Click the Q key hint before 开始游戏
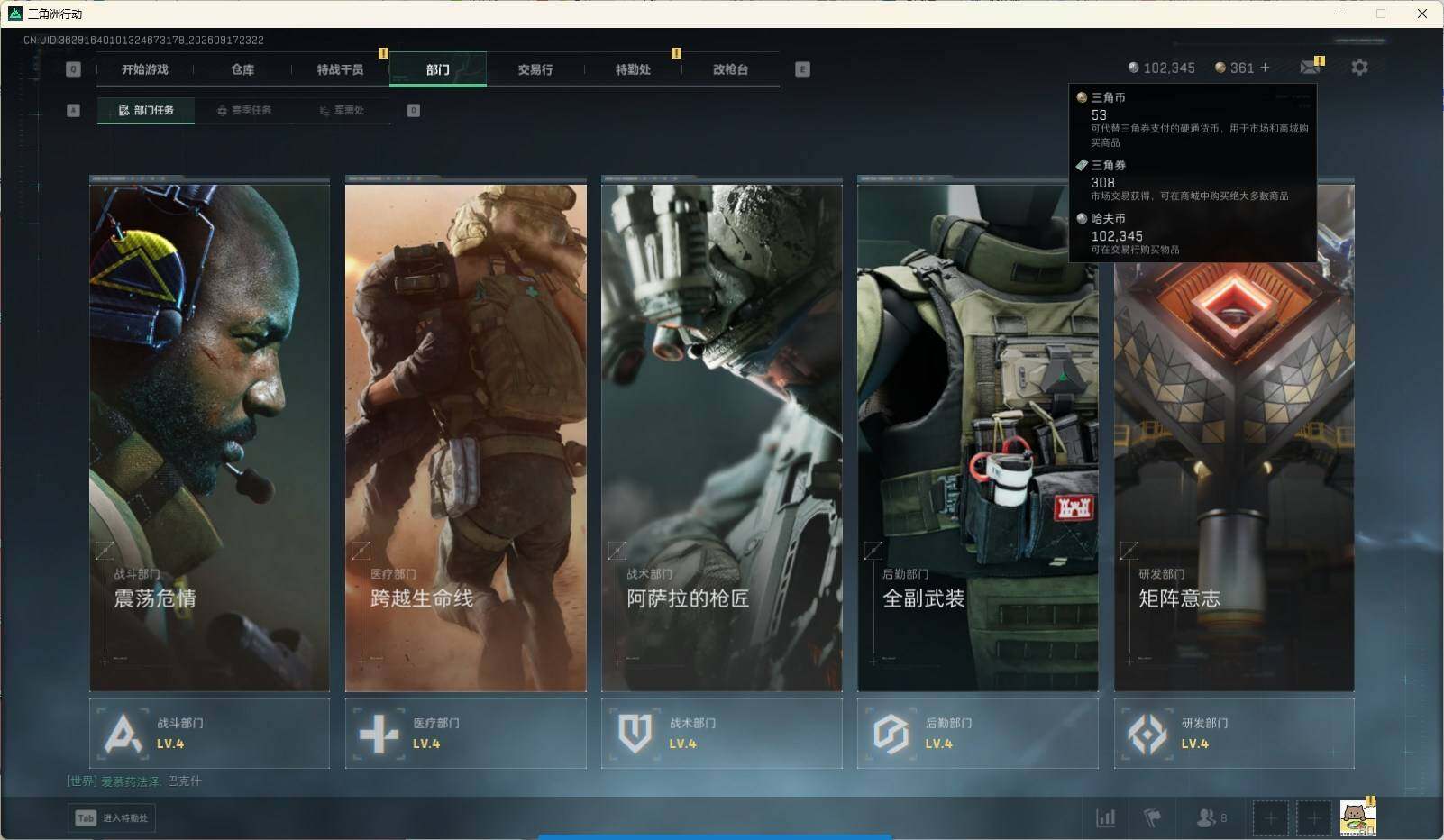1444x840 pixels. coord(74,69)
